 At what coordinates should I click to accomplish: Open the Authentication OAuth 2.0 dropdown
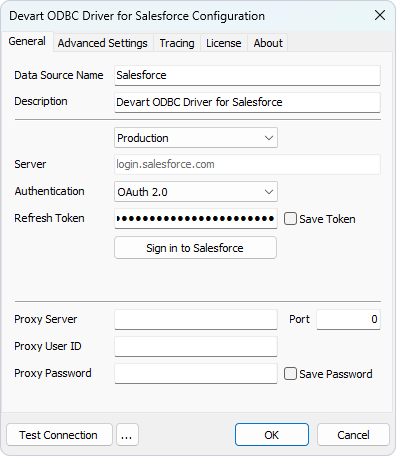pos(196,192)
